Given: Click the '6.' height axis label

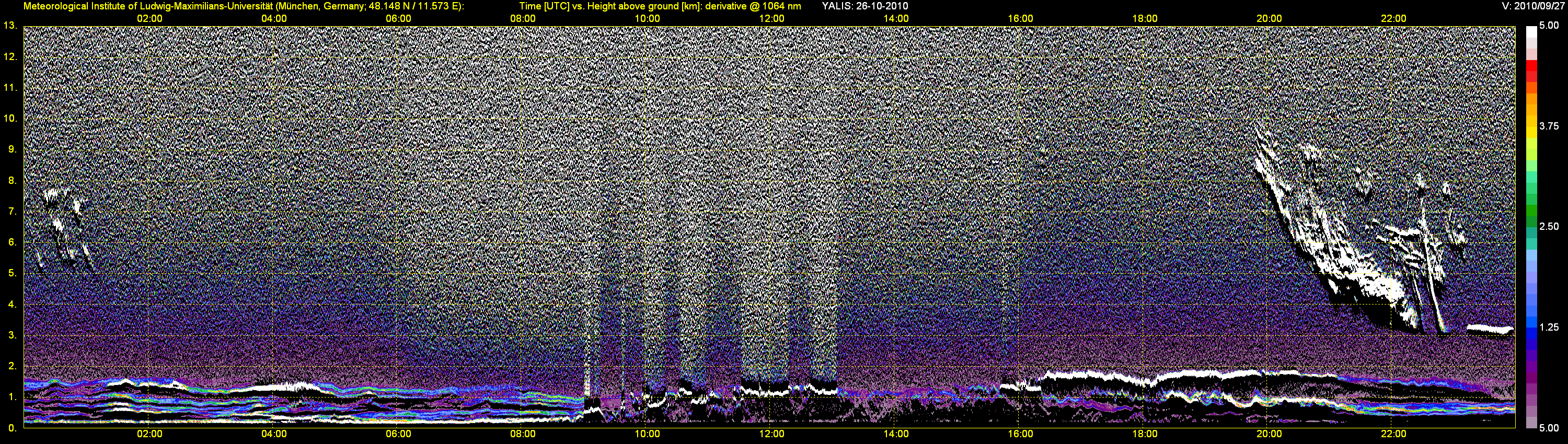Looking at the screenshot, I should point(13,242).
